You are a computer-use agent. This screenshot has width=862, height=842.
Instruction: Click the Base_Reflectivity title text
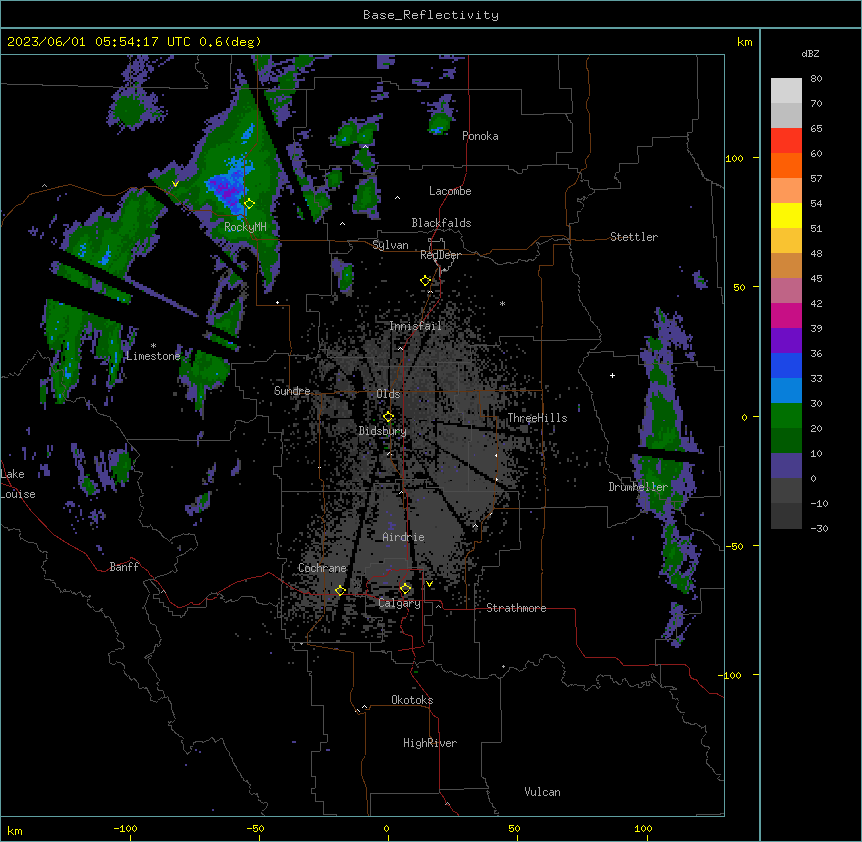[x=431, y=15]
